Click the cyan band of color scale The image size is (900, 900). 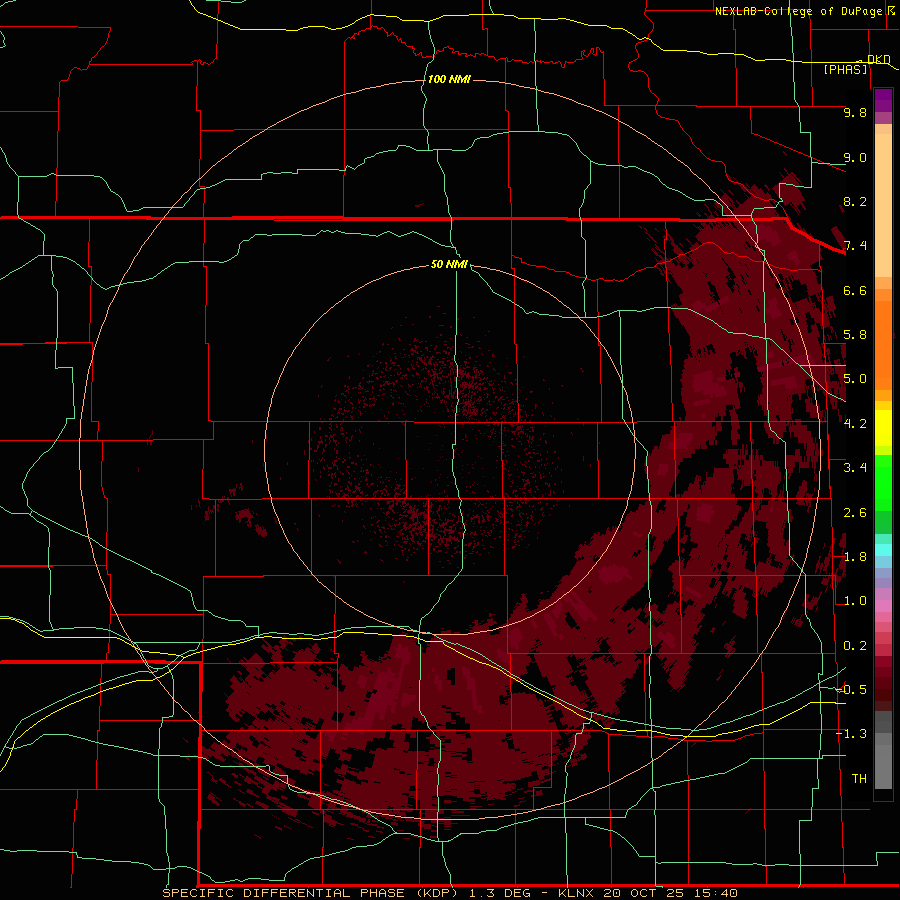(x=883, y=550)
